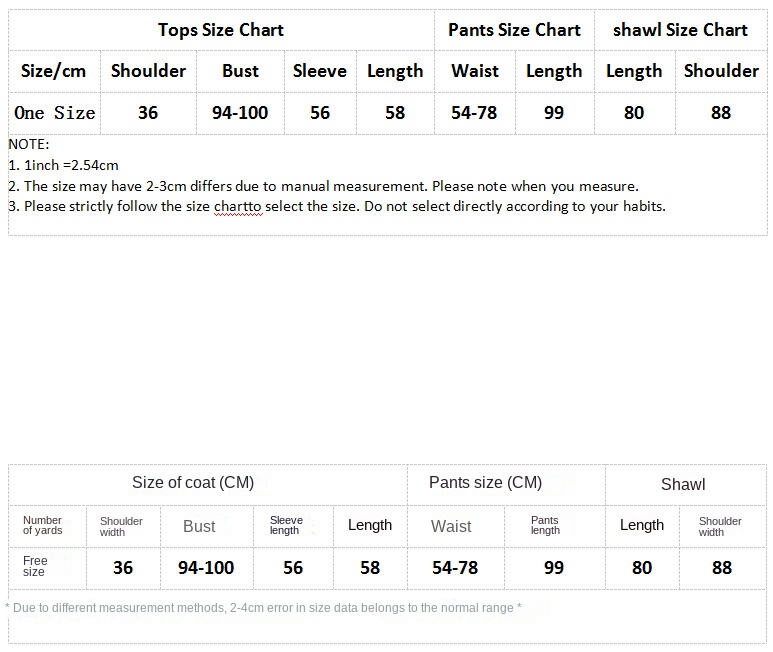Screen dimensions: 773x652
Task: Click the Size/cm column header
Action: (53, 71)
